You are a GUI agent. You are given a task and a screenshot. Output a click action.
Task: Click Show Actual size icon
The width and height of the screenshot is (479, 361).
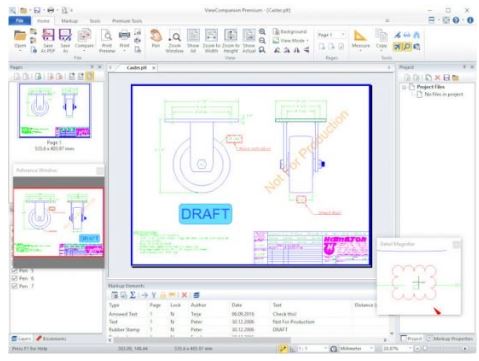pos(249,35)
